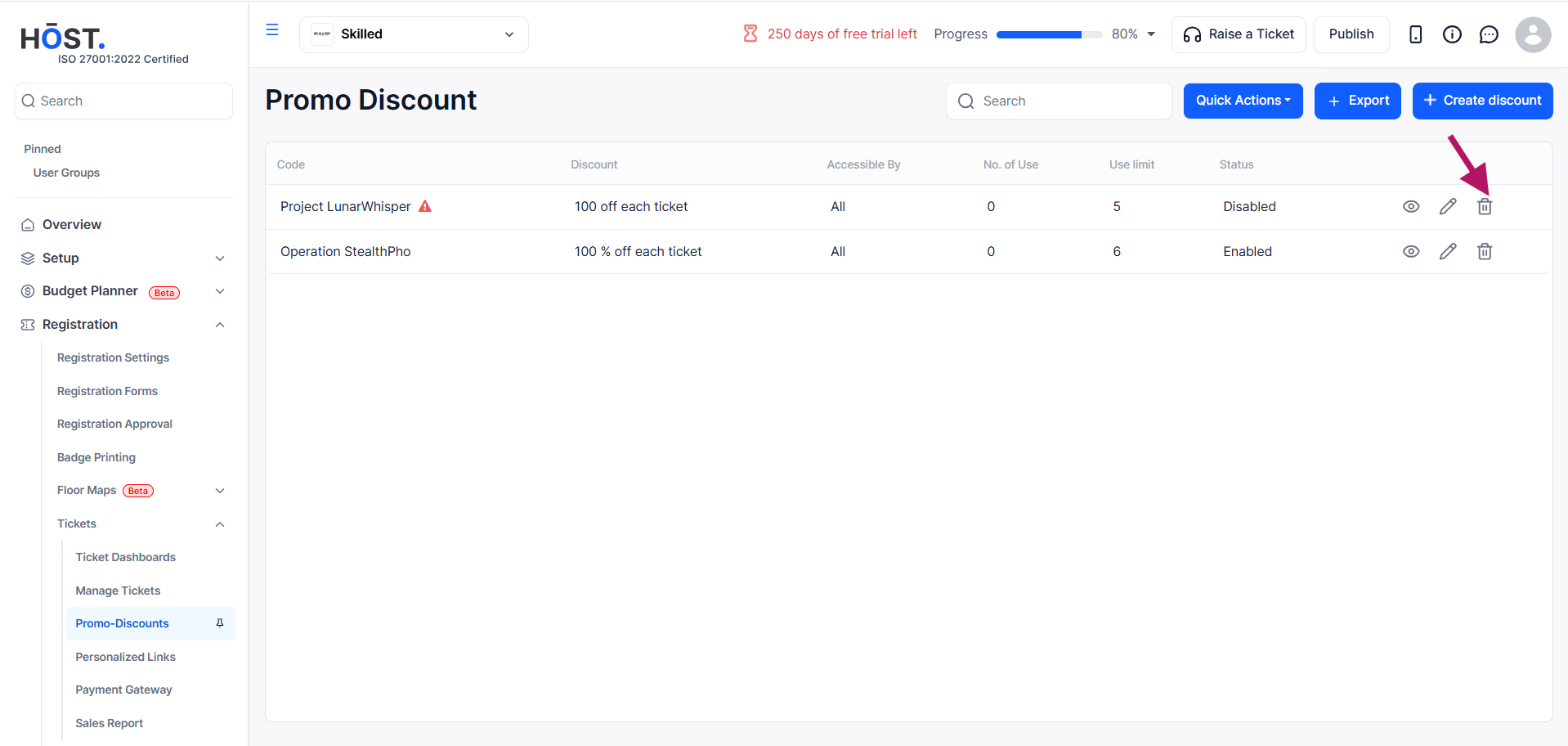
Task: Click the pencil icon for Project LunarWhisper
Action: (1448, 207)
